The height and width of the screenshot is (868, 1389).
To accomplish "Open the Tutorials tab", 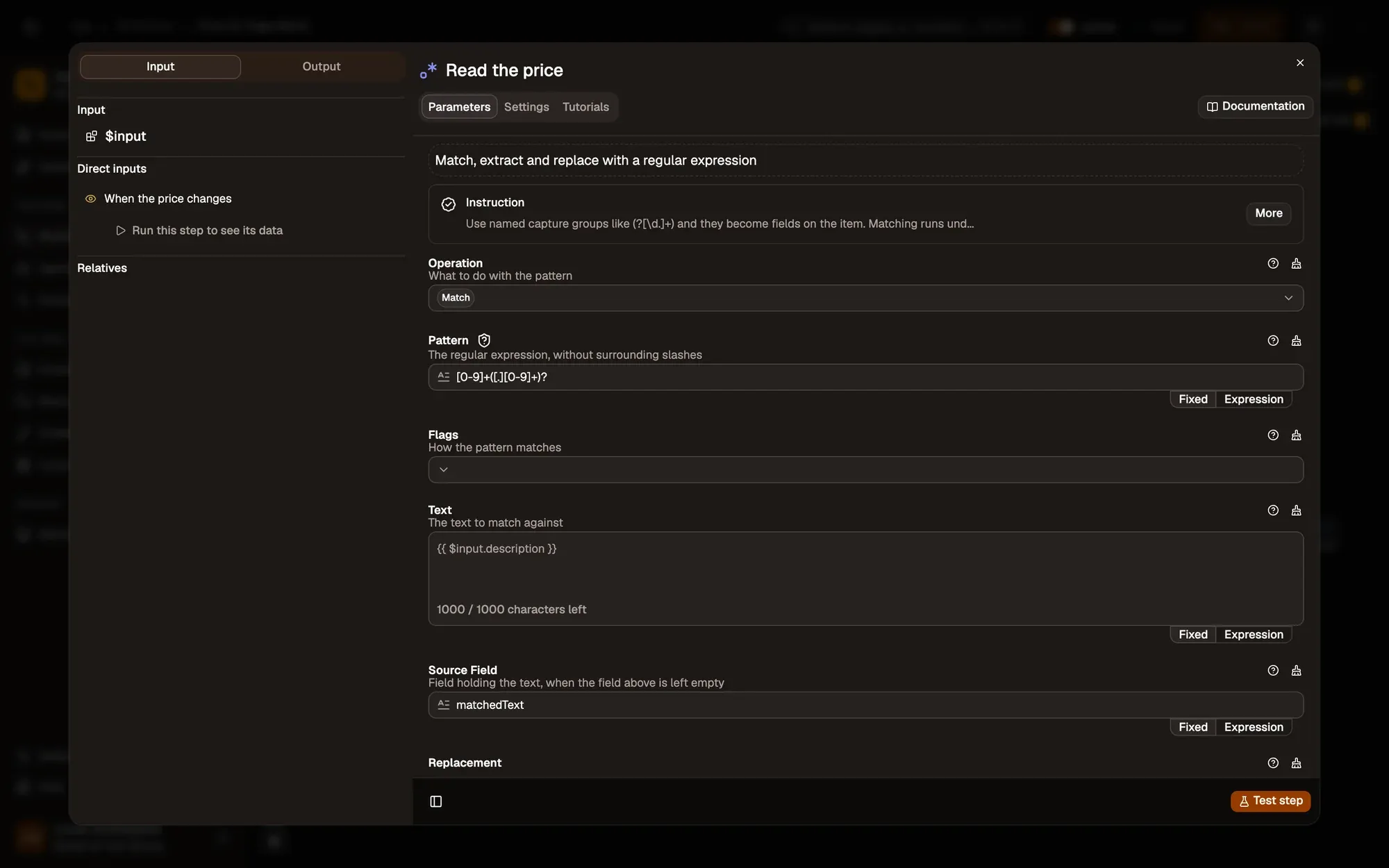I will pyautogui.click(x=585, y=107).
